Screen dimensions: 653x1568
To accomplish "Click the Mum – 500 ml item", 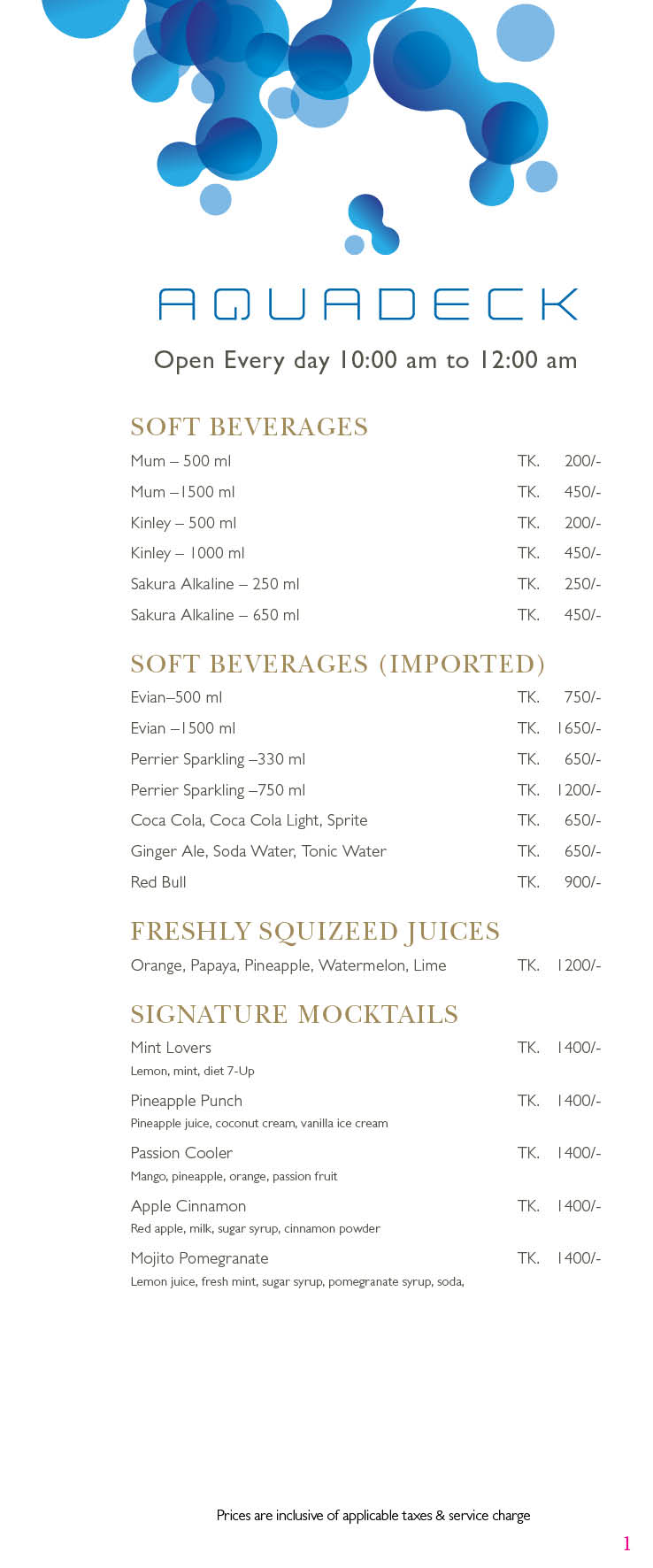I will pos(181,461).
